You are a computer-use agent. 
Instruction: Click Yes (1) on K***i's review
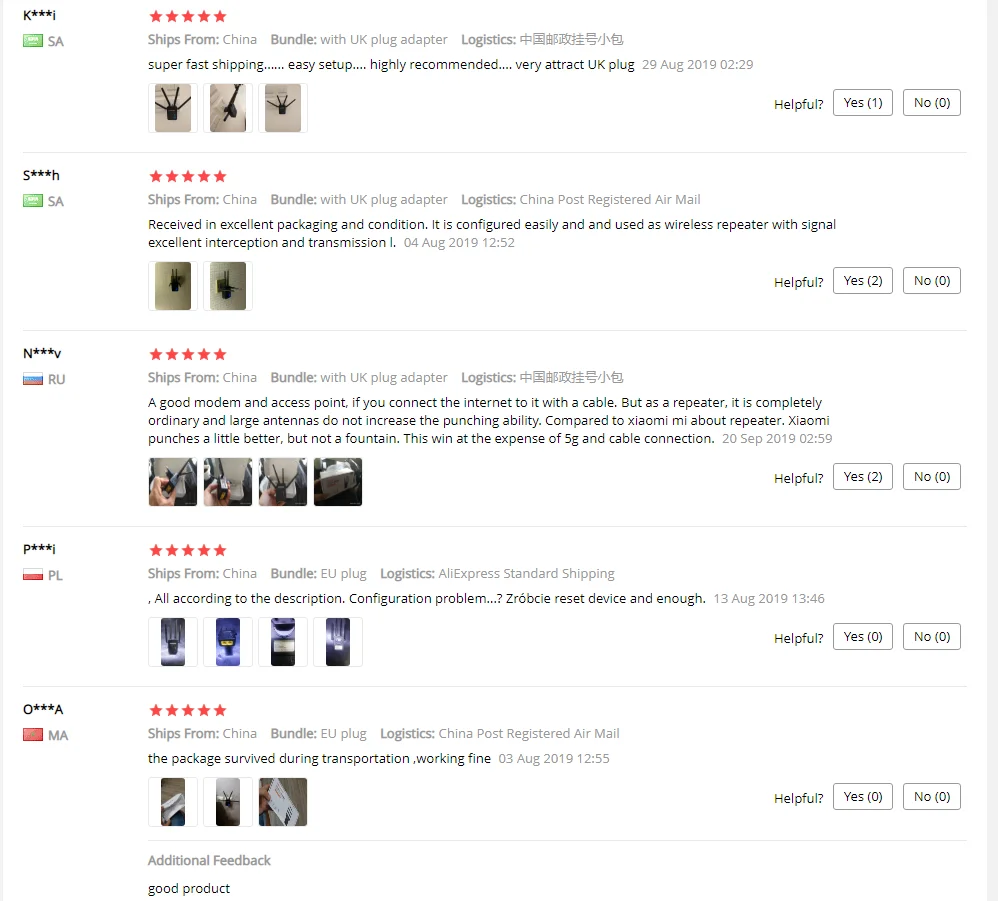(862, 103)
